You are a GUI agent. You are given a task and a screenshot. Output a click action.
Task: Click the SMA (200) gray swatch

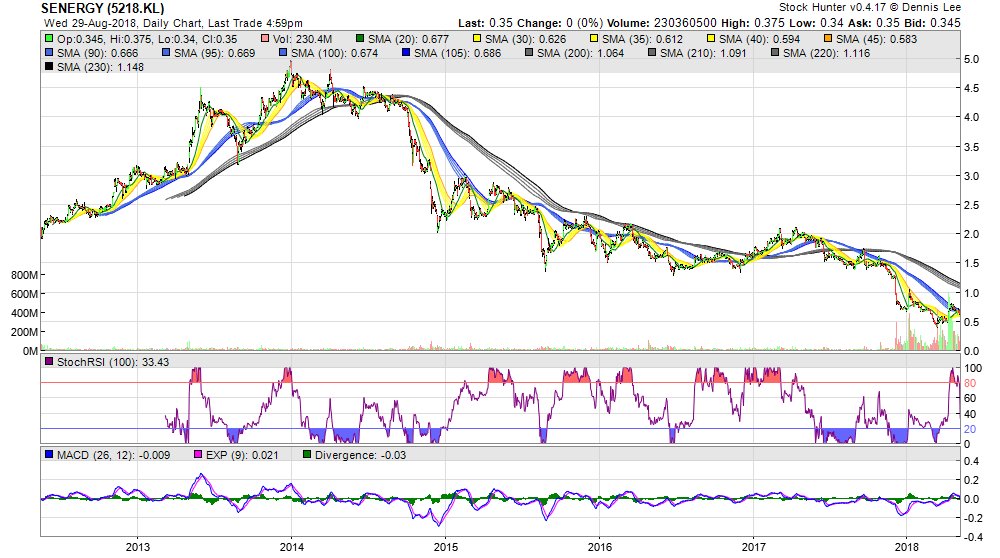[x=529, y=53]
